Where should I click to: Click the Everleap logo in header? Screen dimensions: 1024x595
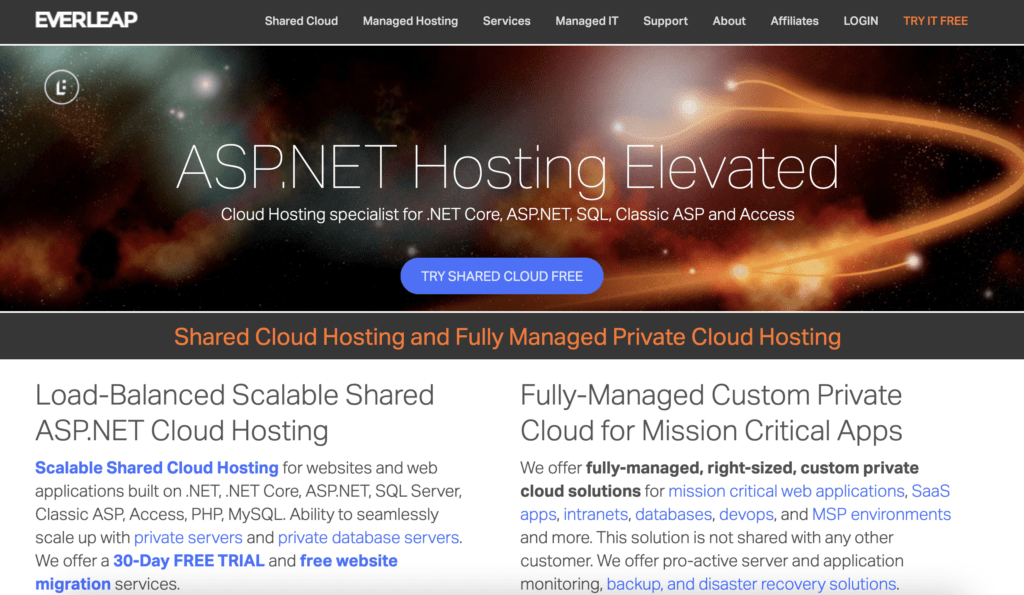[86, 20]
